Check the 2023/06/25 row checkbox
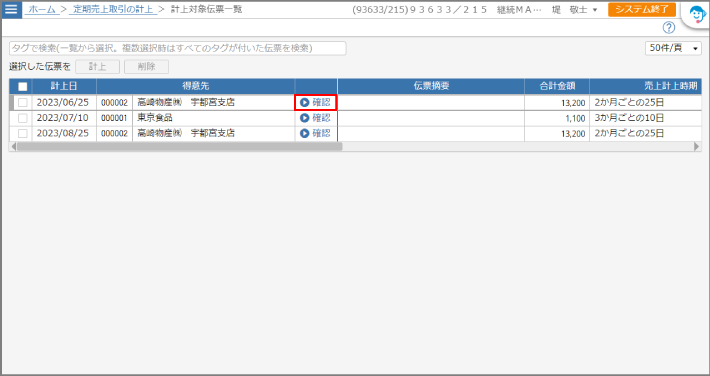The image size is (710, 376). point(23,103)
